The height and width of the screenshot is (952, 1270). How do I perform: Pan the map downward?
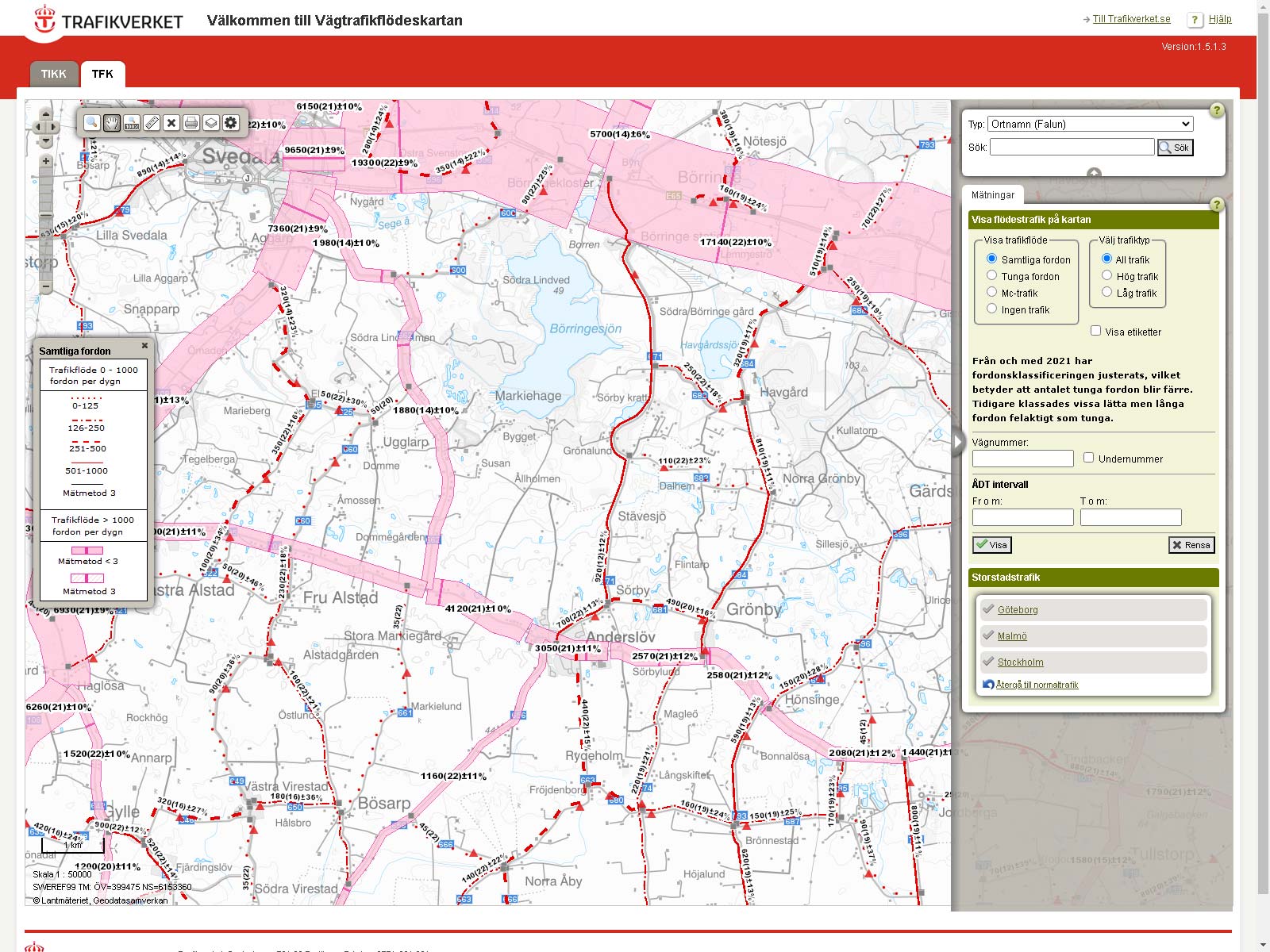[x=45, y=140]
